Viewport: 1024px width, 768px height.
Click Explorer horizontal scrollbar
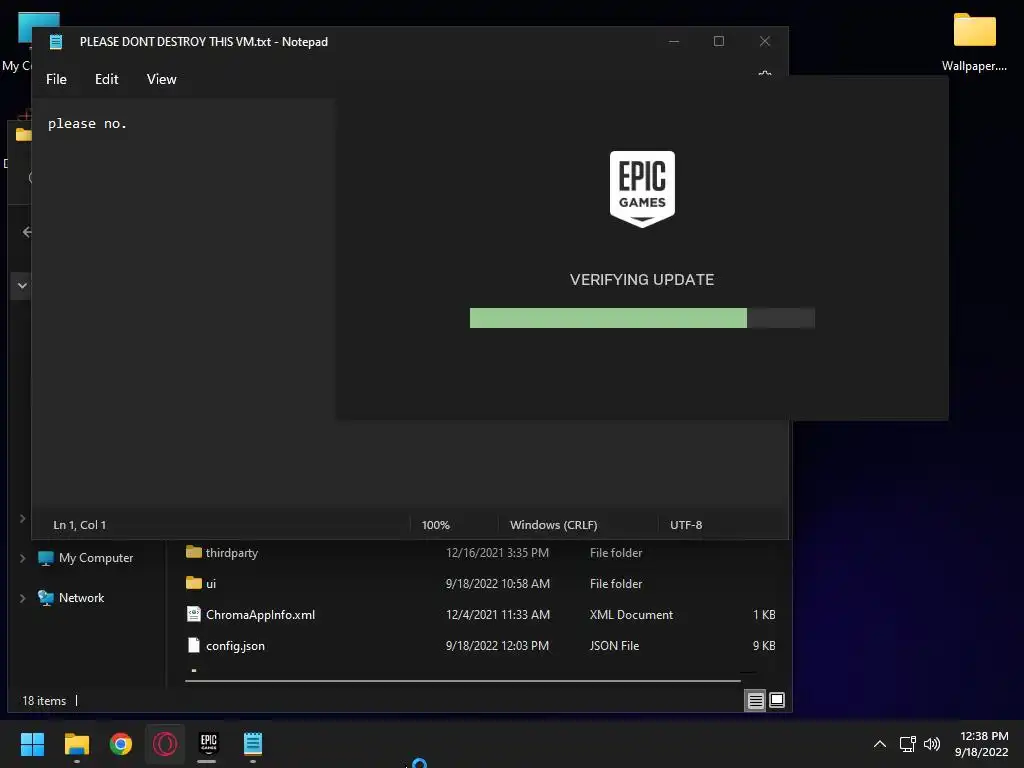tap(462, 680)
